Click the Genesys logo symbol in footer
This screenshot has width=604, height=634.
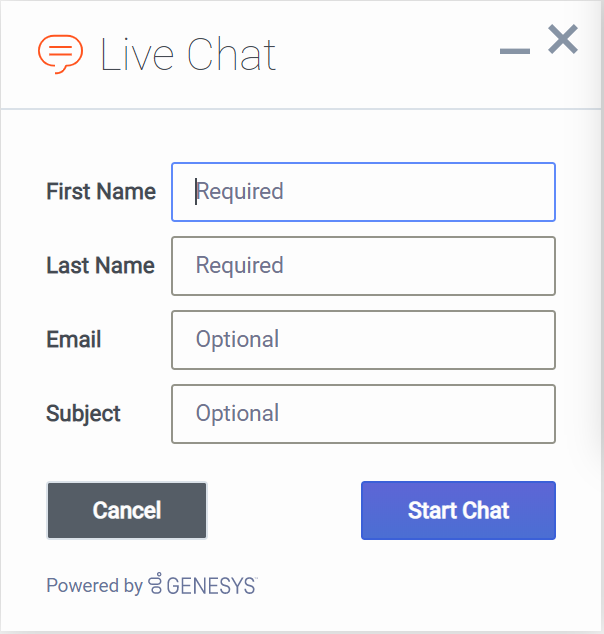155,584
